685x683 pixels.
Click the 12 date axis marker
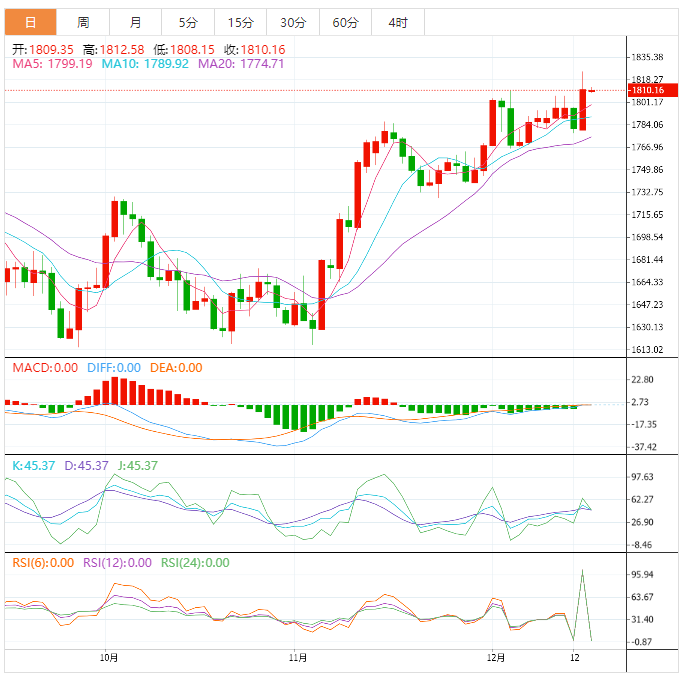coord(575,658)
